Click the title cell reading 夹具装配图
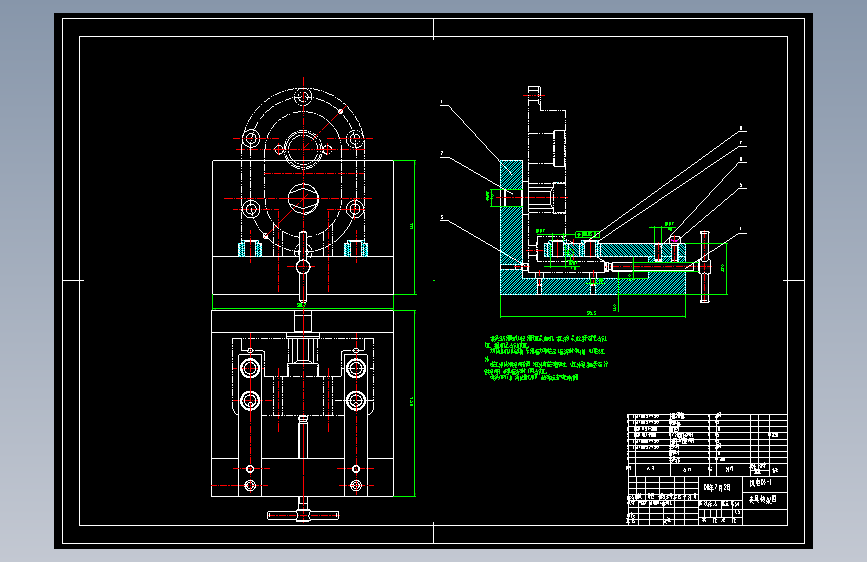 [763, 499]
